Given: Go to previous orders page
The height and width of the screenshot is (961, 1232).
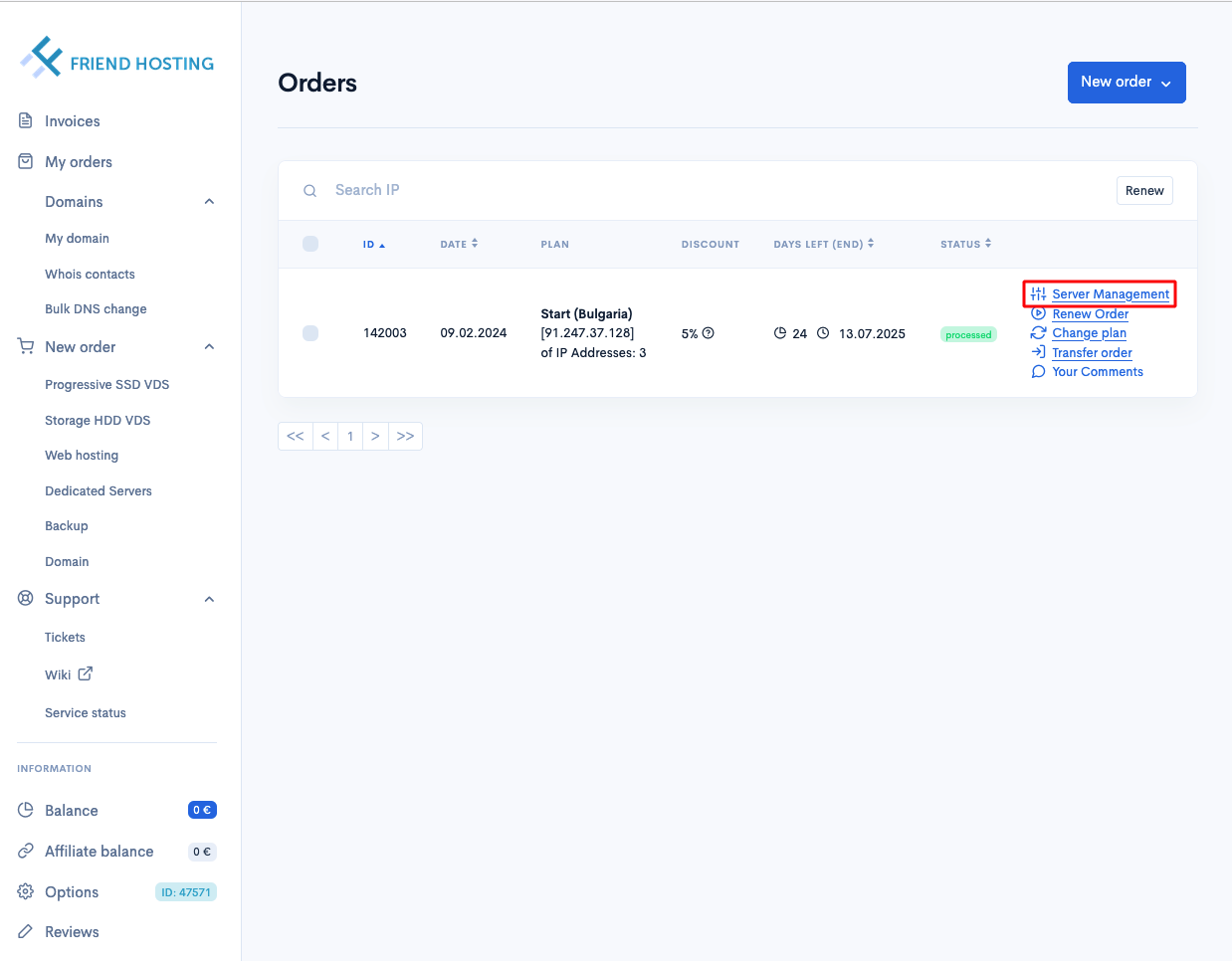Looking at the screenshot, I should (325, 436).
